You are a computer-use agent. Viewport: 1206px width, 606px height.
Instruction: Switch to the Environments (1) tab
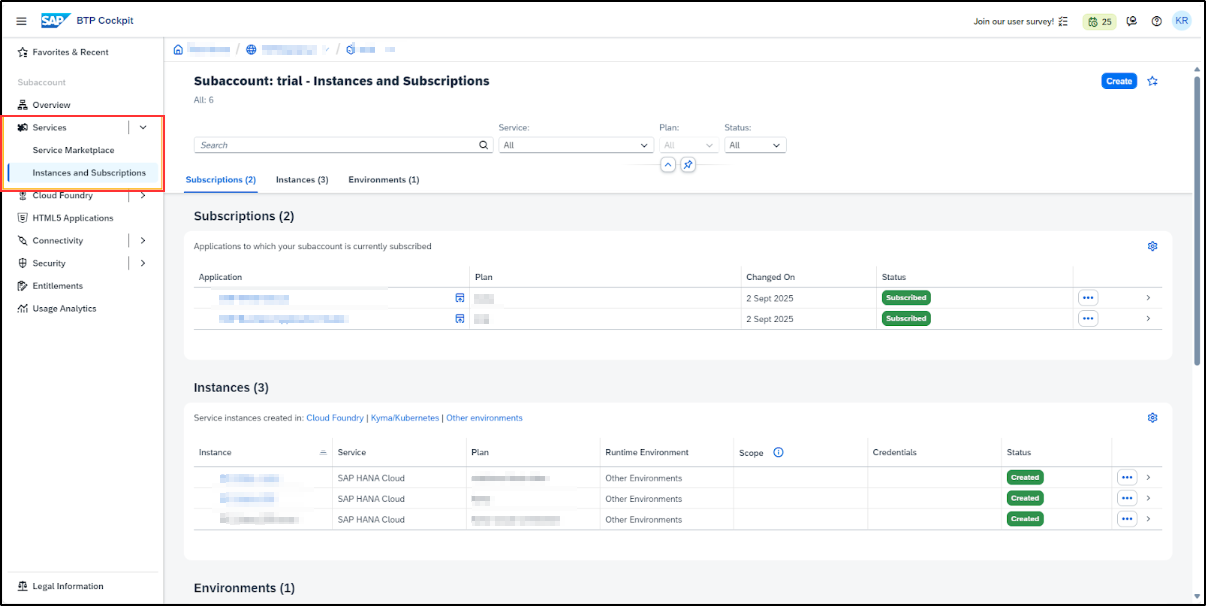click(383, 180)
